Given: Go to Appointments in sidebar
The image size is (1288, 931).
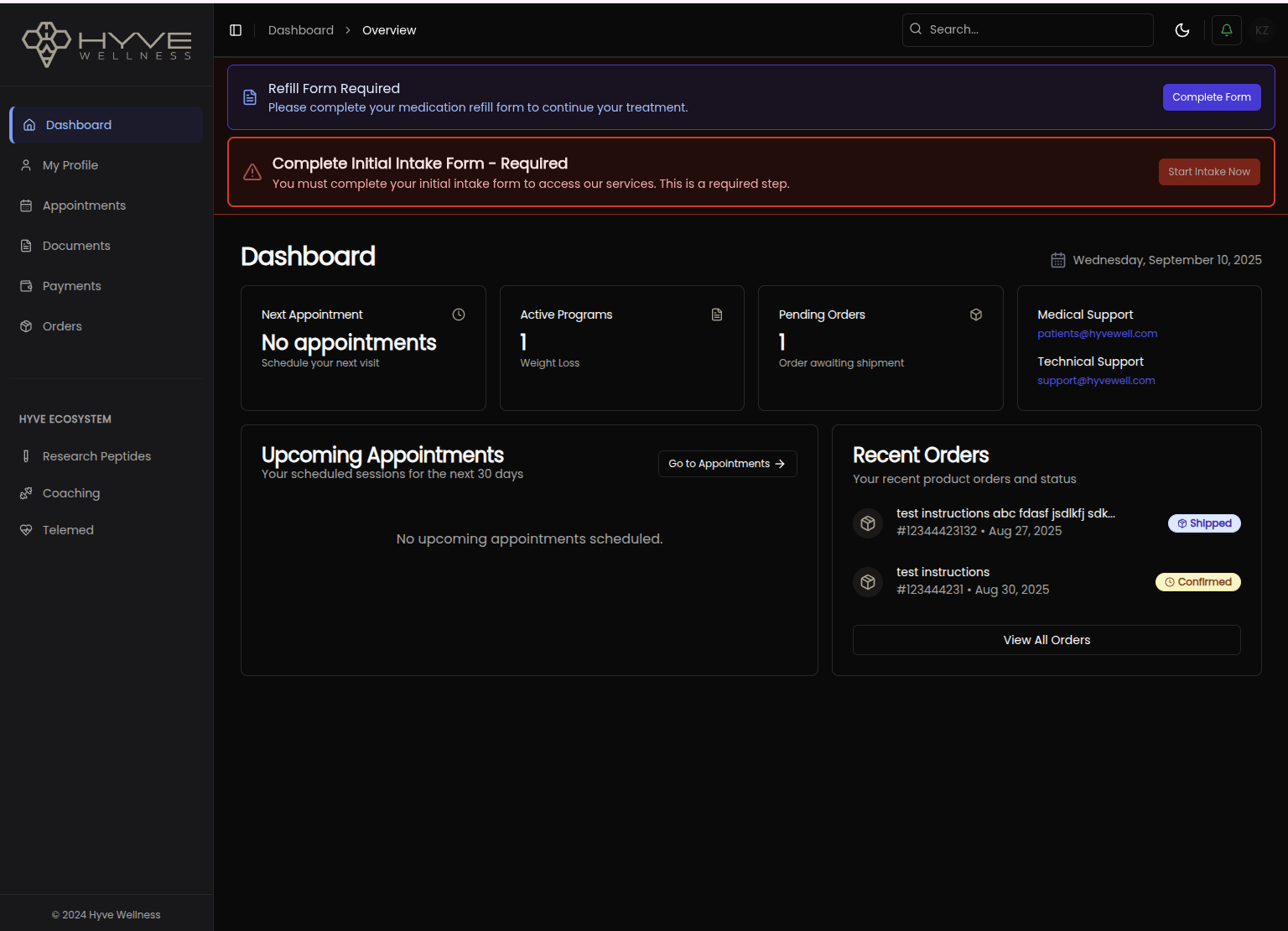Looking at the screenshot, I should click(84, 205).
